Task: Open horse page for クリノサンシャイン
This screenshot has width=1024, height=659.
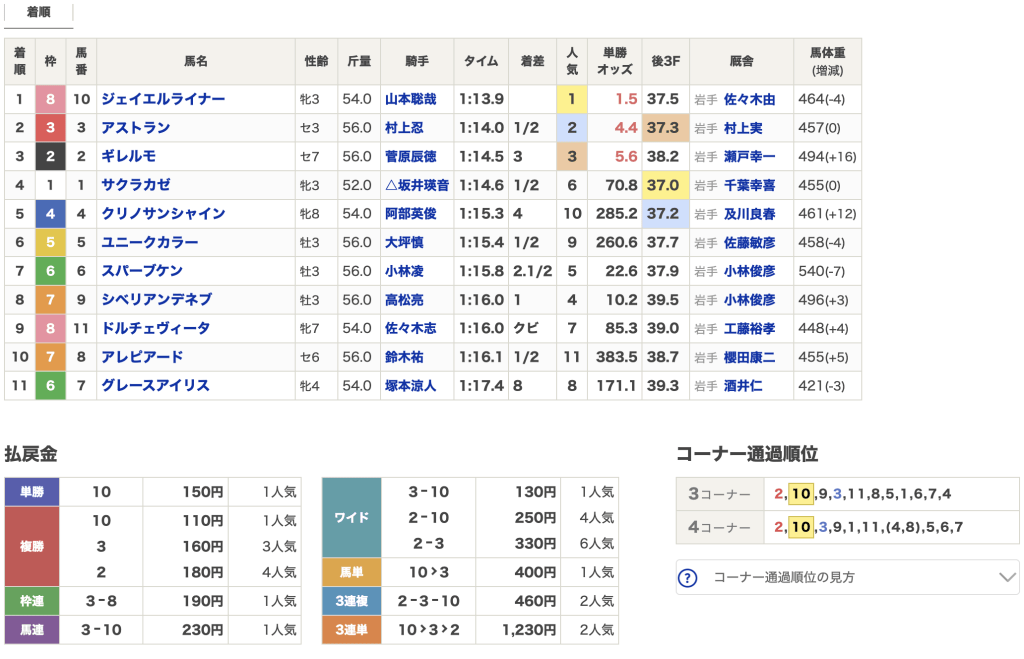Action: (163, 214)
